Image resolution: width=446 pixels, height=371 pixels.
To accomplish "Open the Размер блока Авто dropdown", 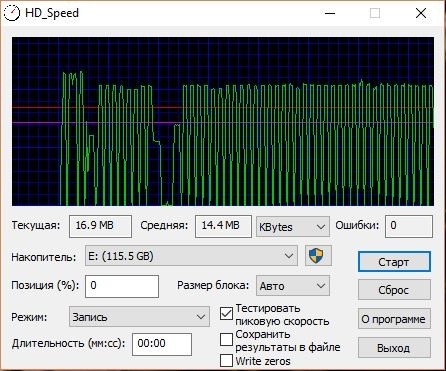I will [x=293, y=286].
